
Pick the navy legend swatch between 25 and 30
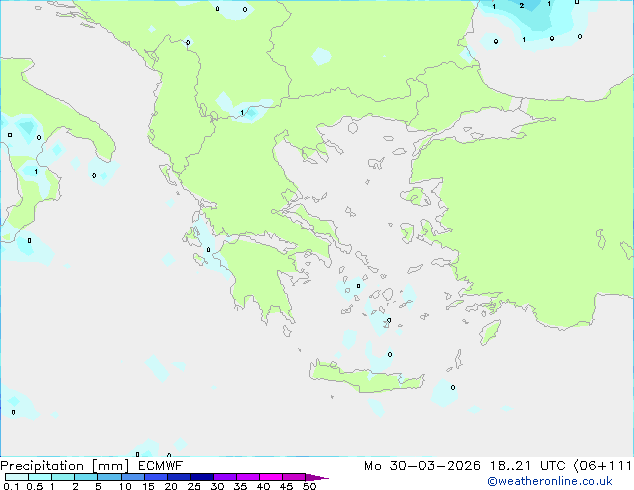[x=201, y=477]
